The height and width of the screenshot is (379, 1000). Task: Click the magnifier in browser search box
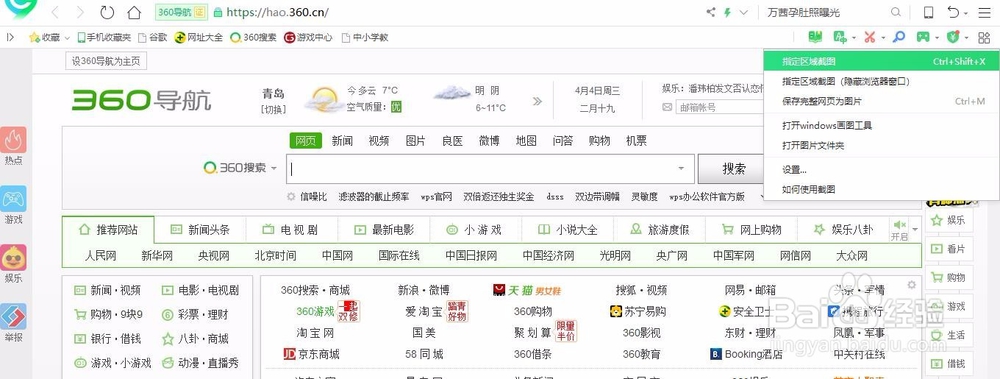coord(896,12)
